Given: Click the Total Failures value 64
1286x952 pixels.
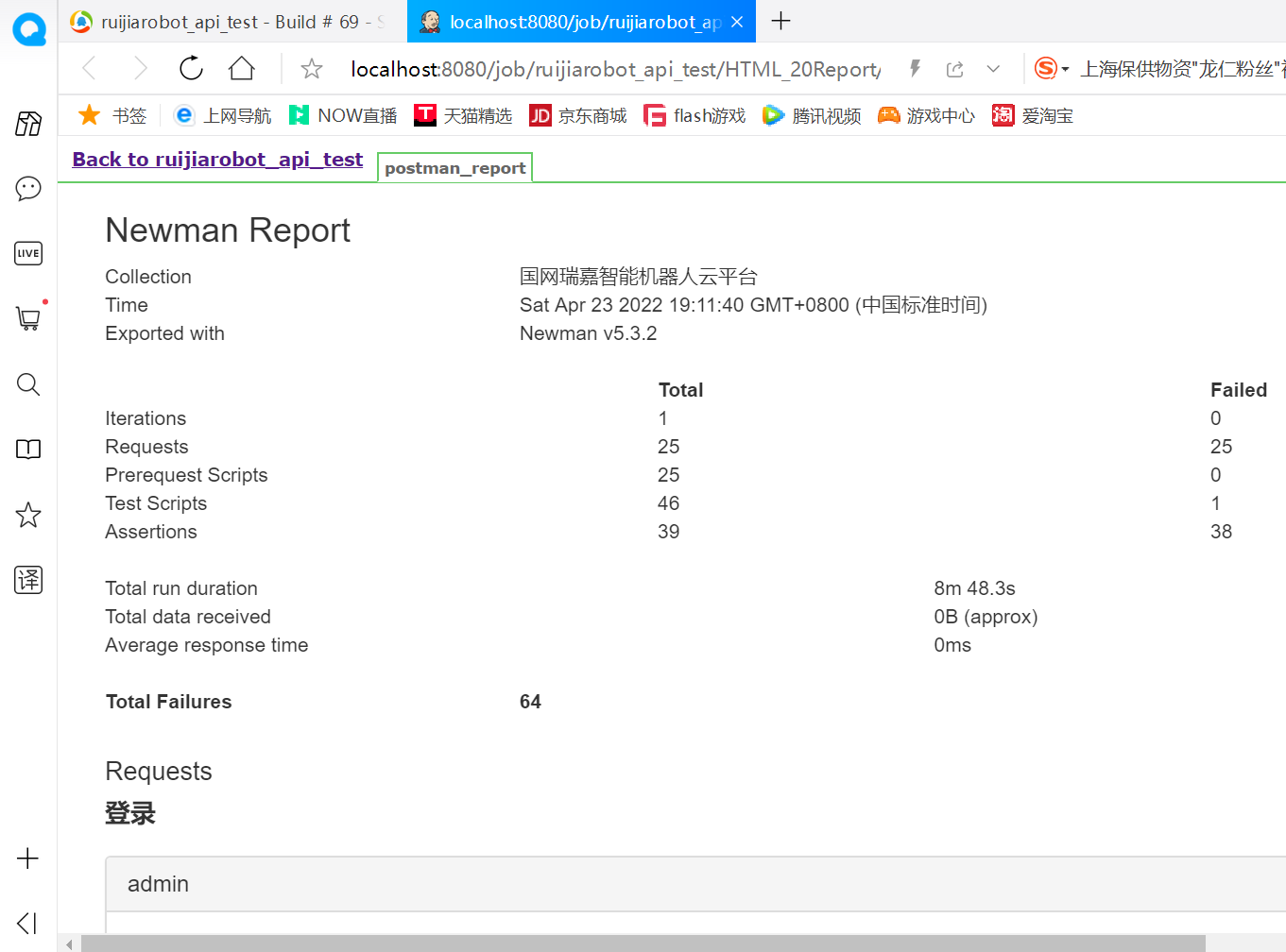Looking at the screenshot, I should (530, 702).
